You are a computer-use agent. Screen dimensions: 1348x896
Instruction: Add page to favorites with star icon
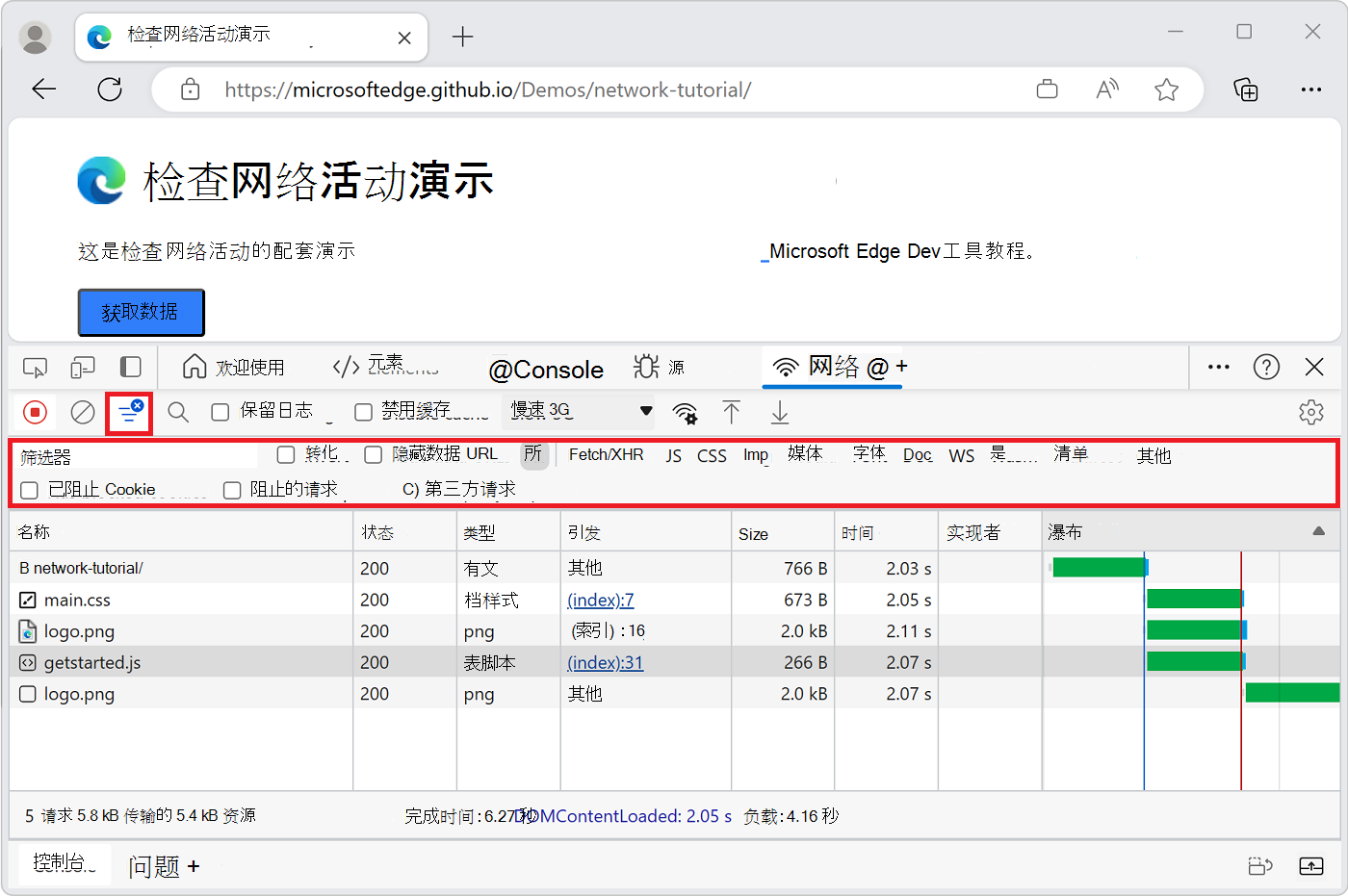(x=1167, y=90)
